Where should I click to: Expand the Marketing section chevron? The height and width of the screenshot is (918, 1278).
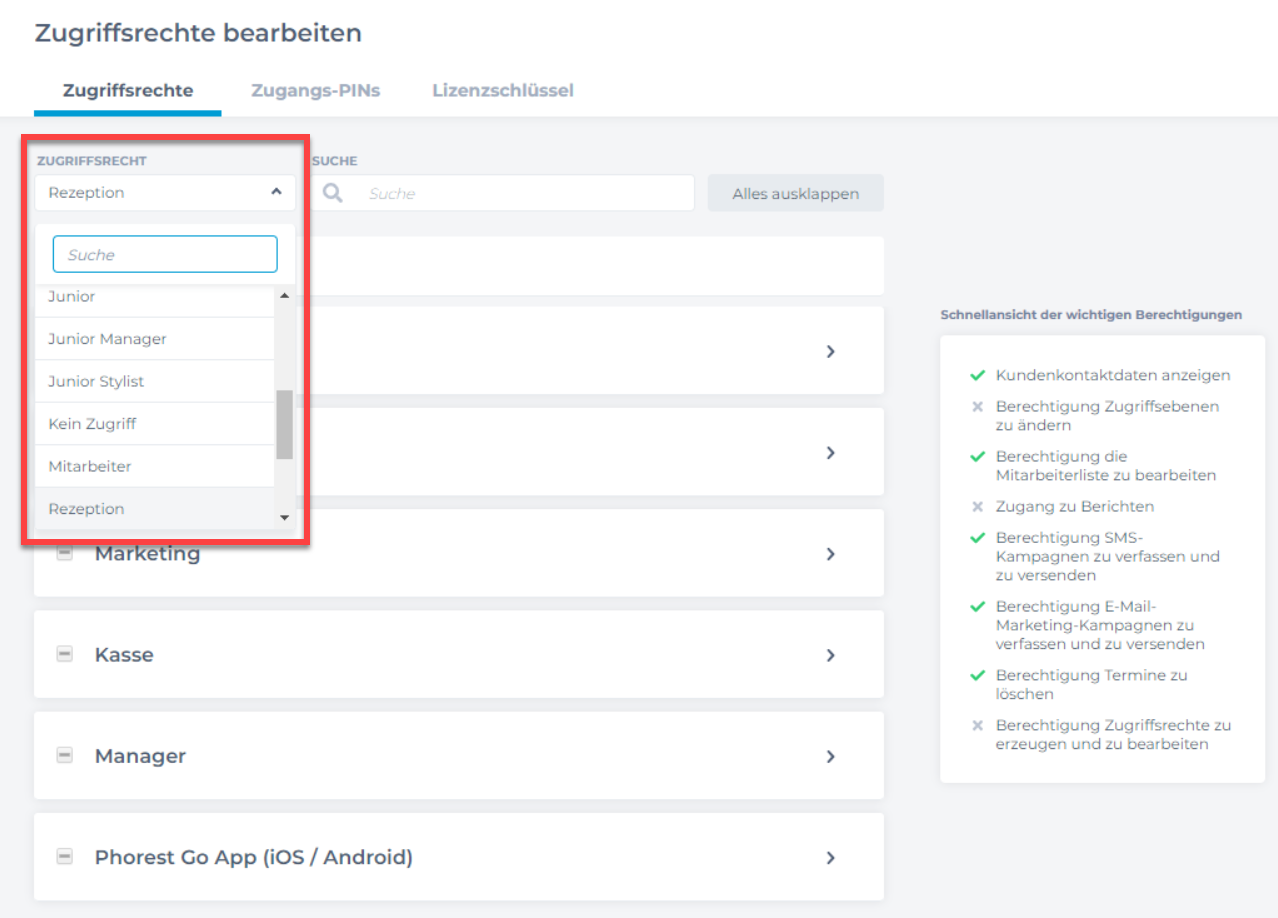coord(830,554)
